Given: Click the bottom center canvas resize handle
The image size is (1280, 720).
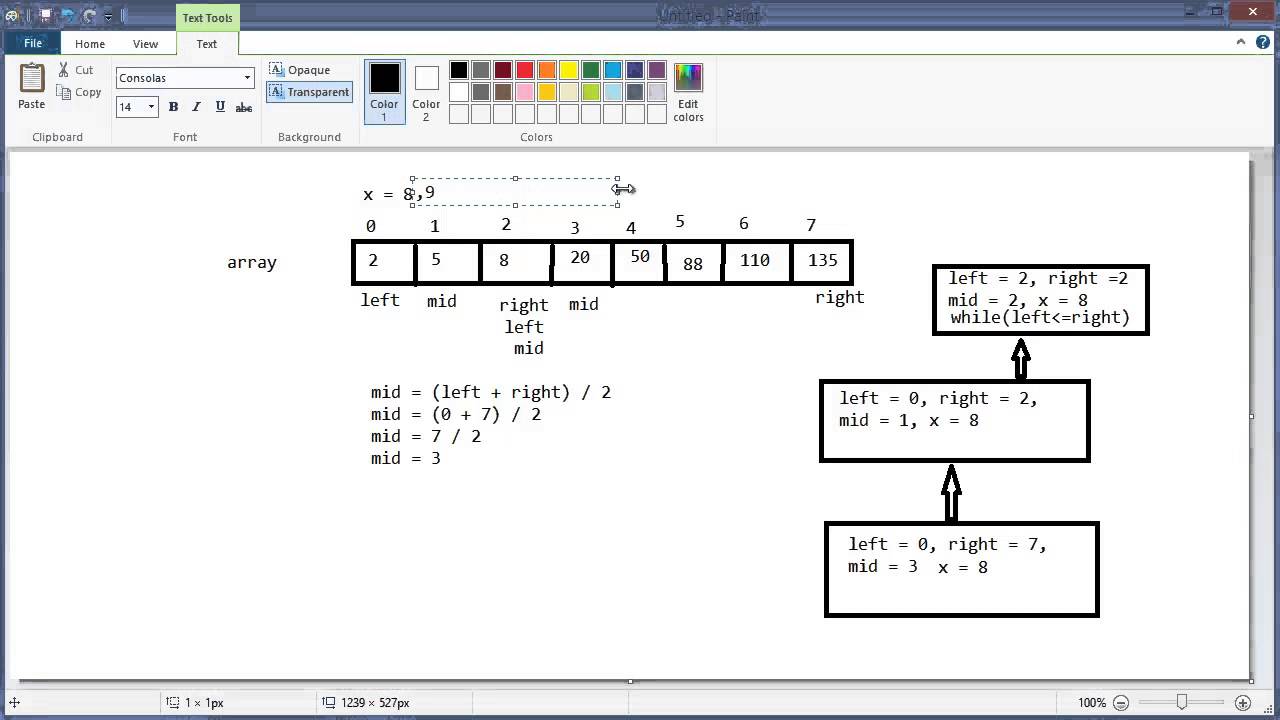Looking at the screenshot, I should click(630, 681).
